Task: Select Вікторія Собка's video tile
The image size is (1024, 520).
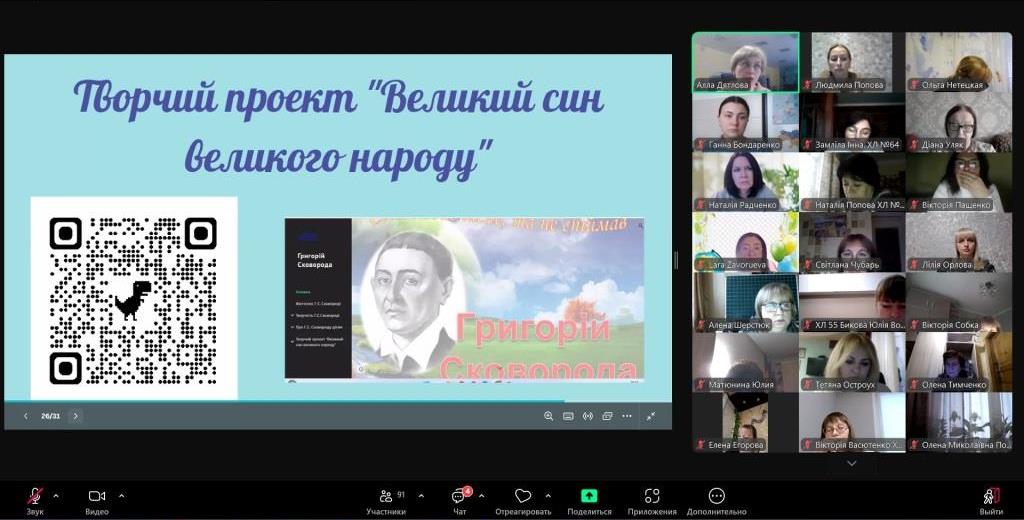Action: coord(959,302)
